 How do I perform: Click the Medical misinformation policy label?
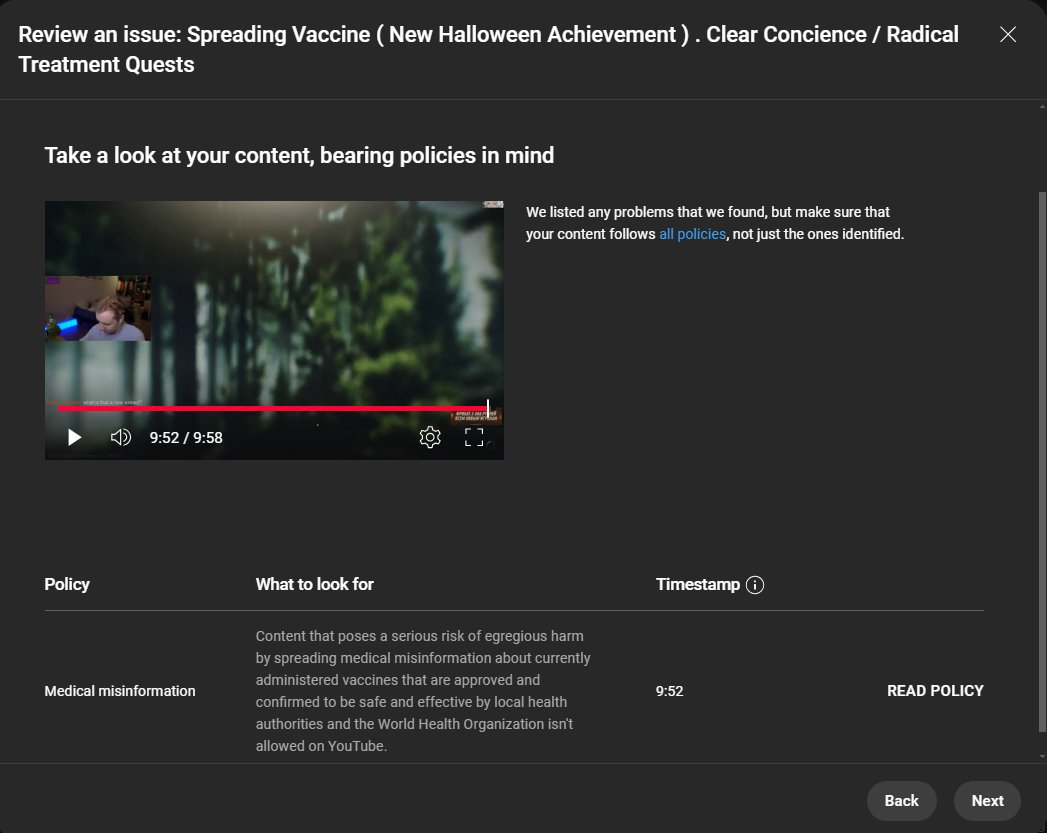(x=120, y=691)
